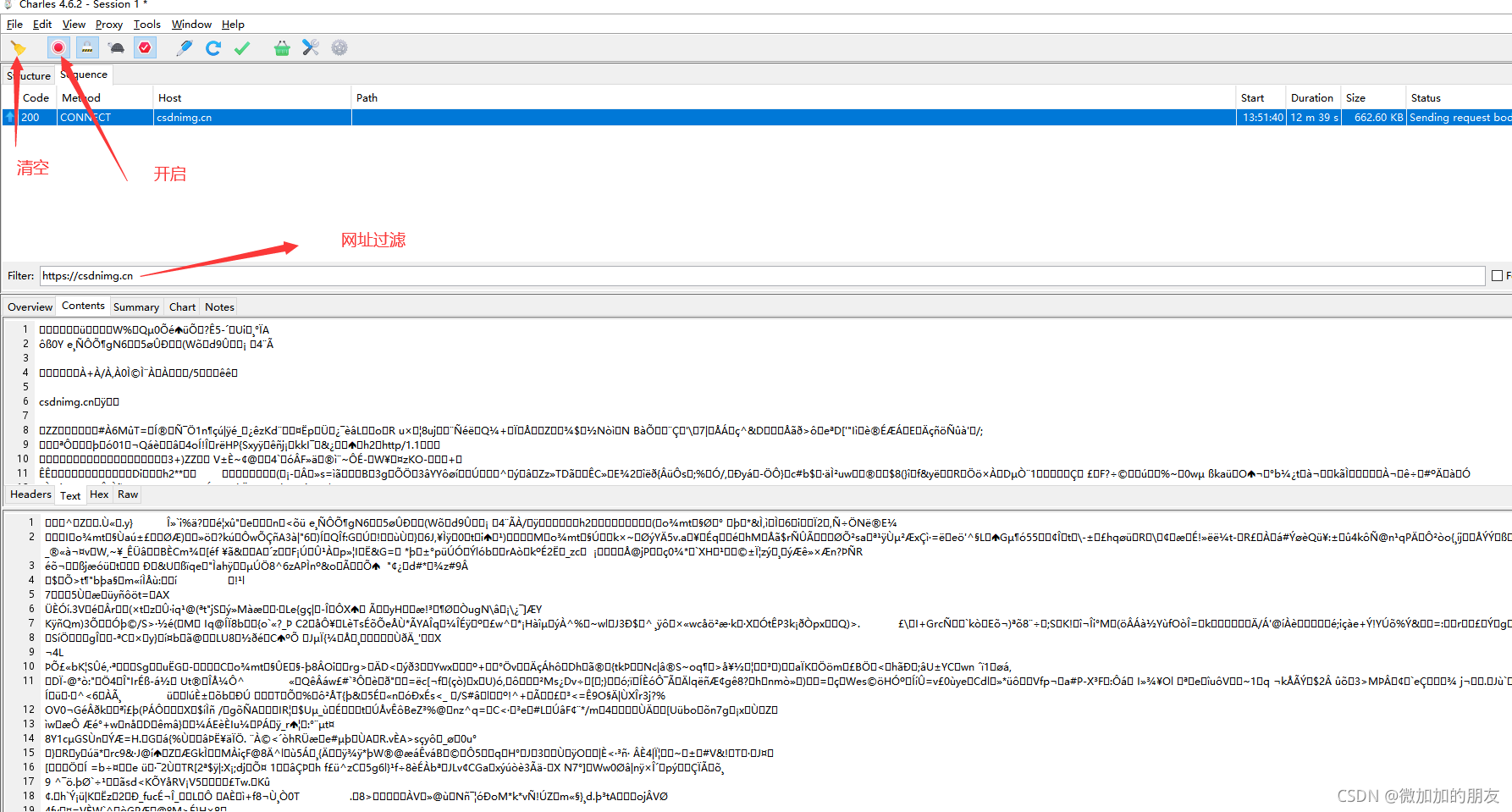
Task: Sort by the Code column header
Action: click(36, 98)
